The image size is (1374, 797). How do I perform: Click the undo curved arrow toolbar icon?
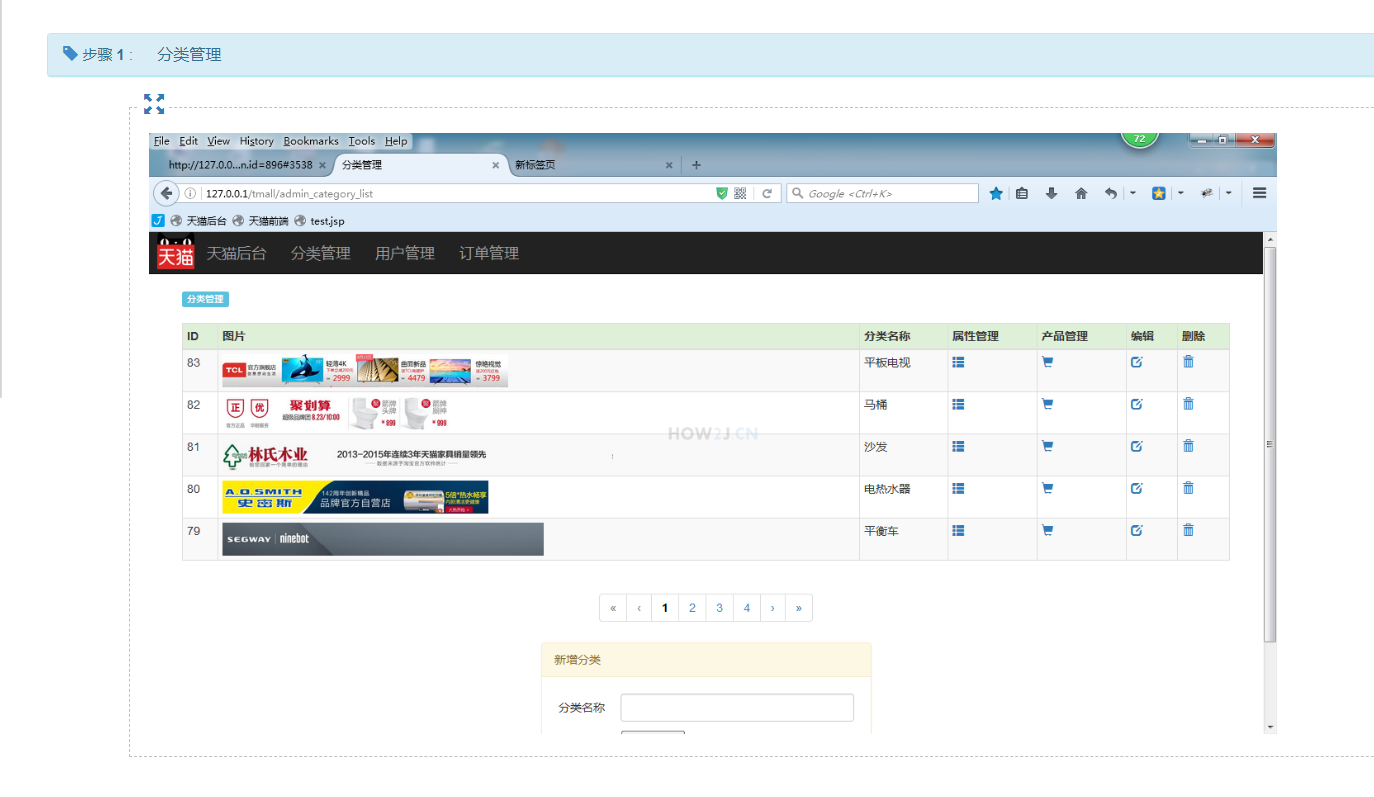(1110, 193)
